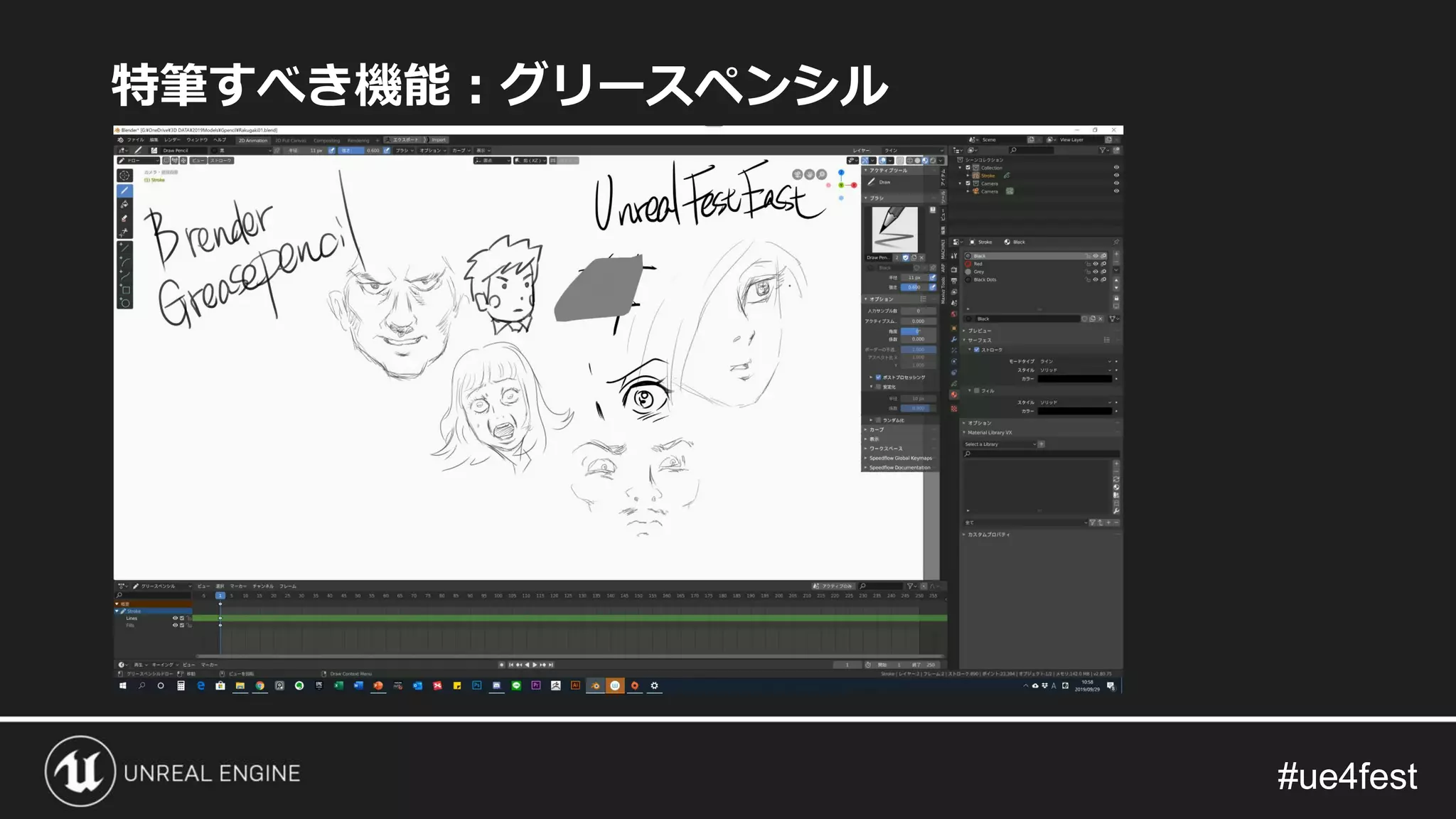Open the Material properties tab icon
This screenshot has width=1456, height=819.
tap(954, 395)
